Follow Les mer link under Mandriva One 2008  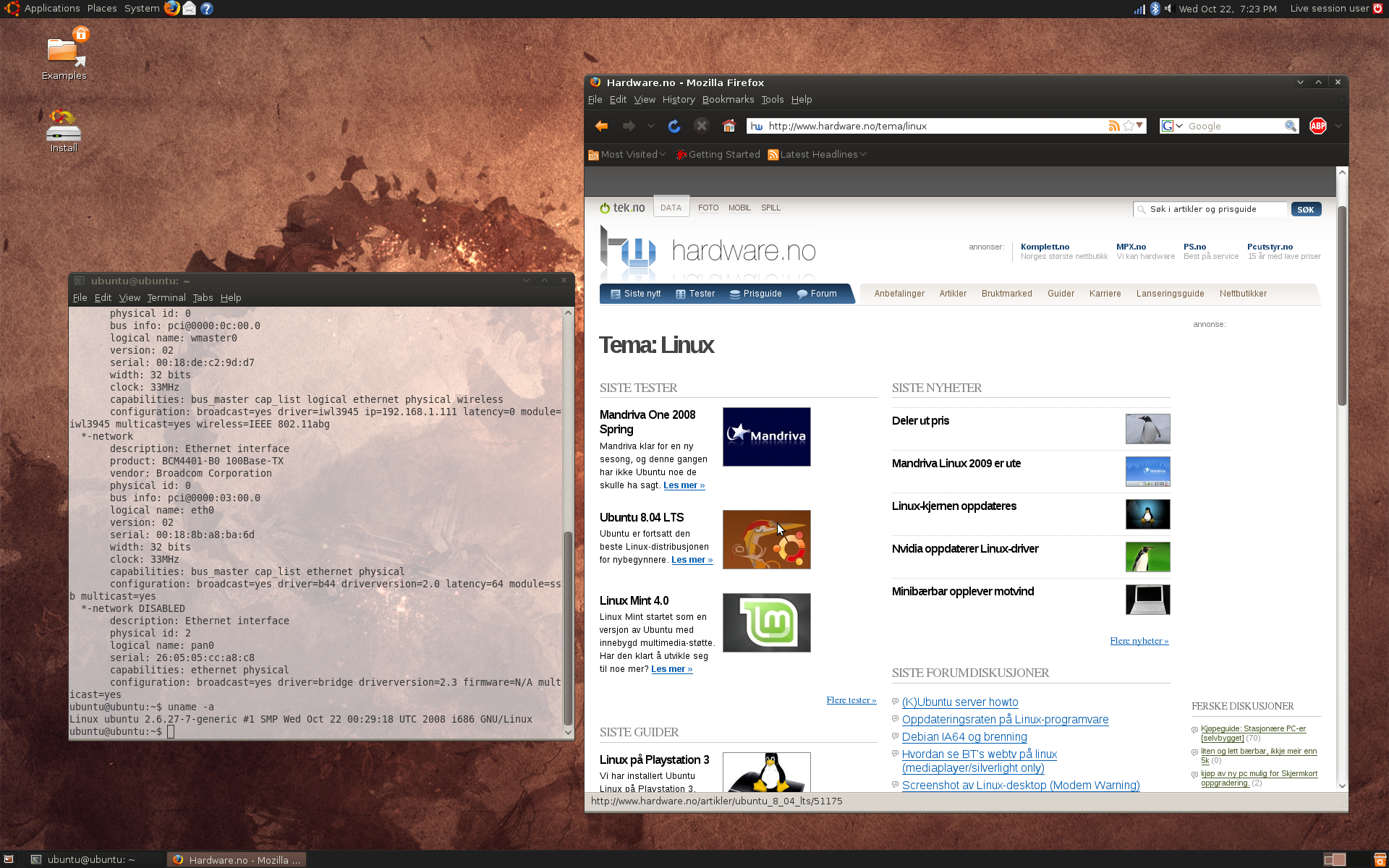(x=684, y=485)
